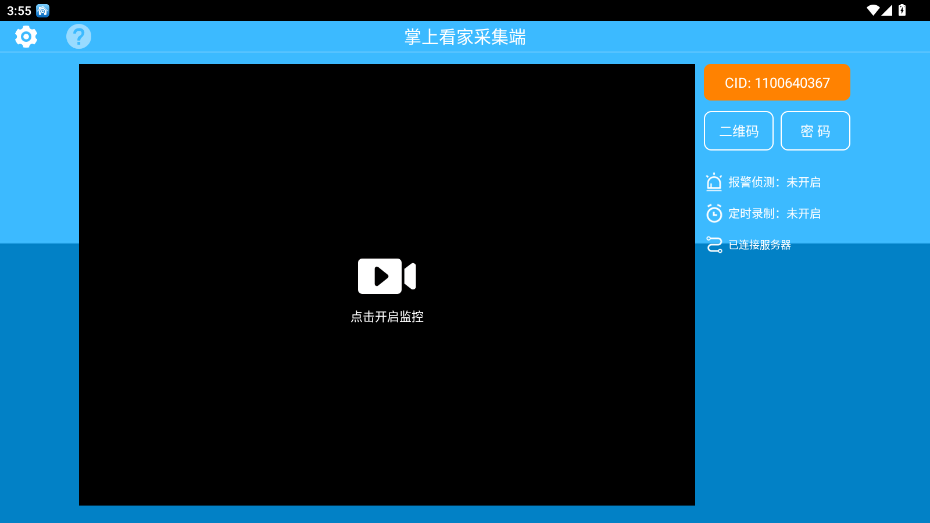Screen dimensions: 930x523
Task: Tap the cellular signal icon
Action: [x=887, y=10]
